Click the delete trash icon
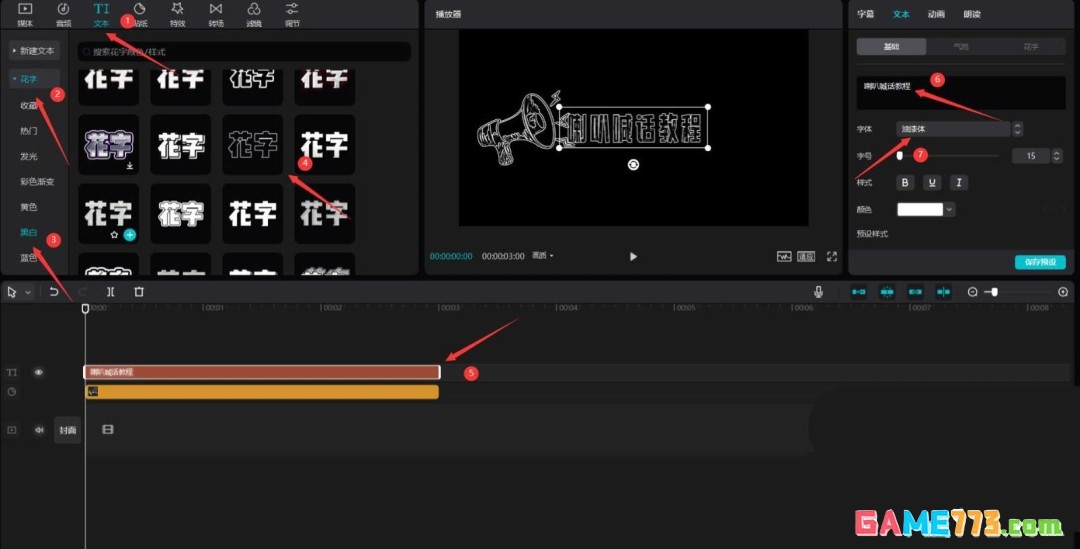 coord(138,292)
